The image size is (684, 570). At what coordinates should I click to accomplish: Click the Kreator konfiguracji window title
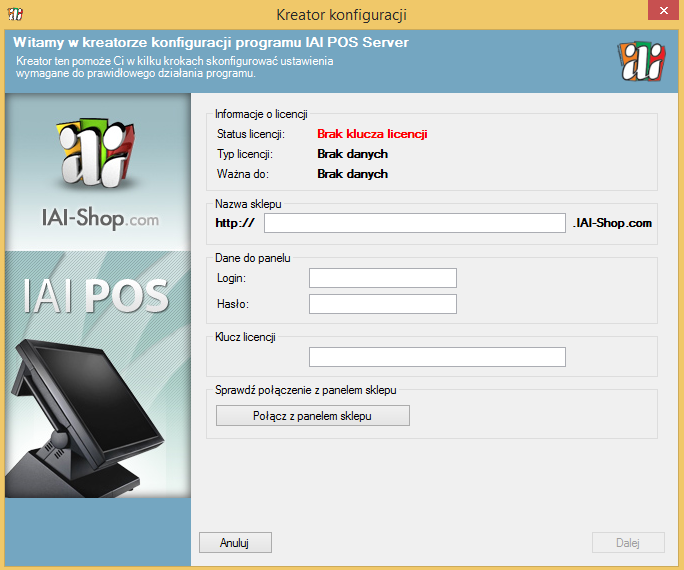341,14
